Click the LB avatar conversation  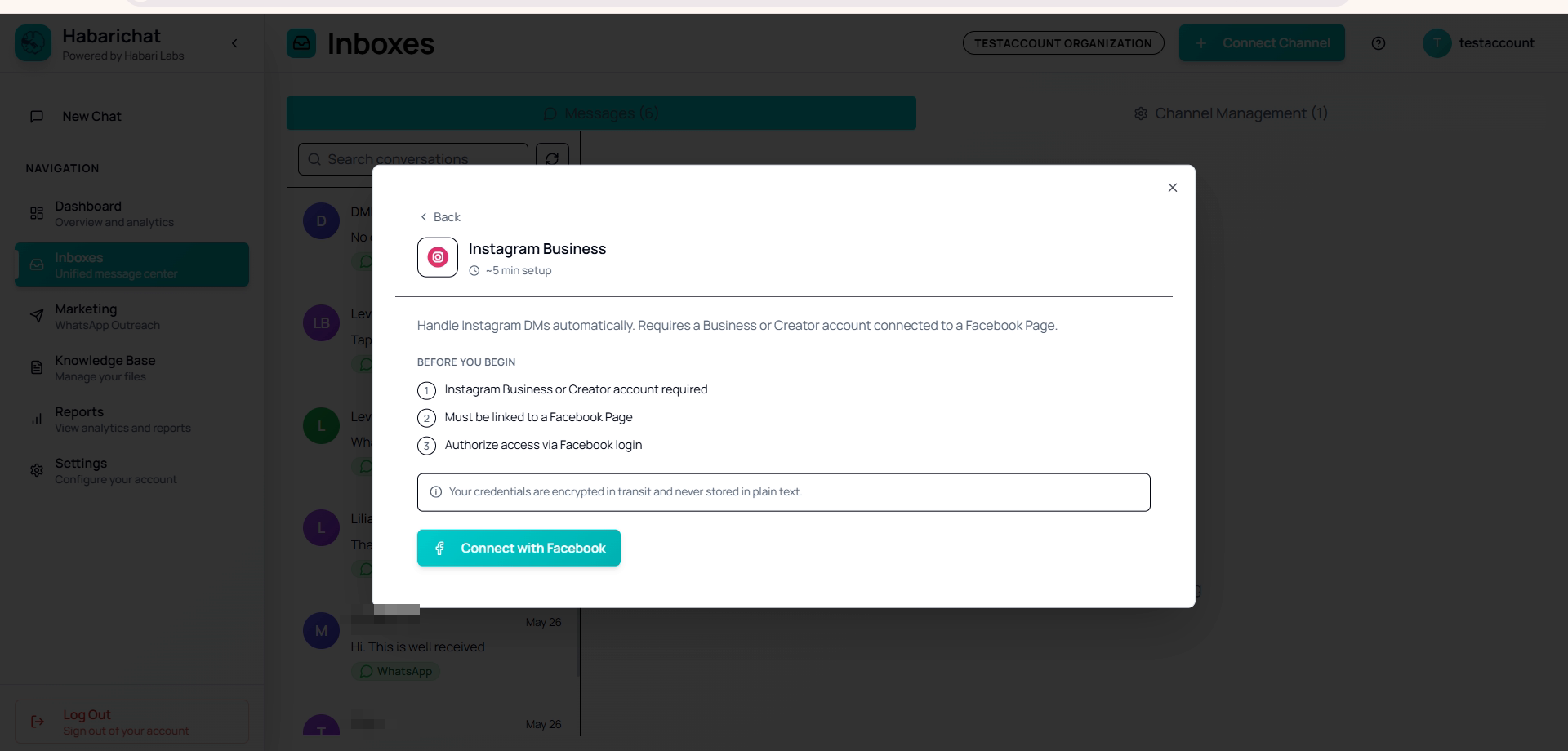pos(321,323)
